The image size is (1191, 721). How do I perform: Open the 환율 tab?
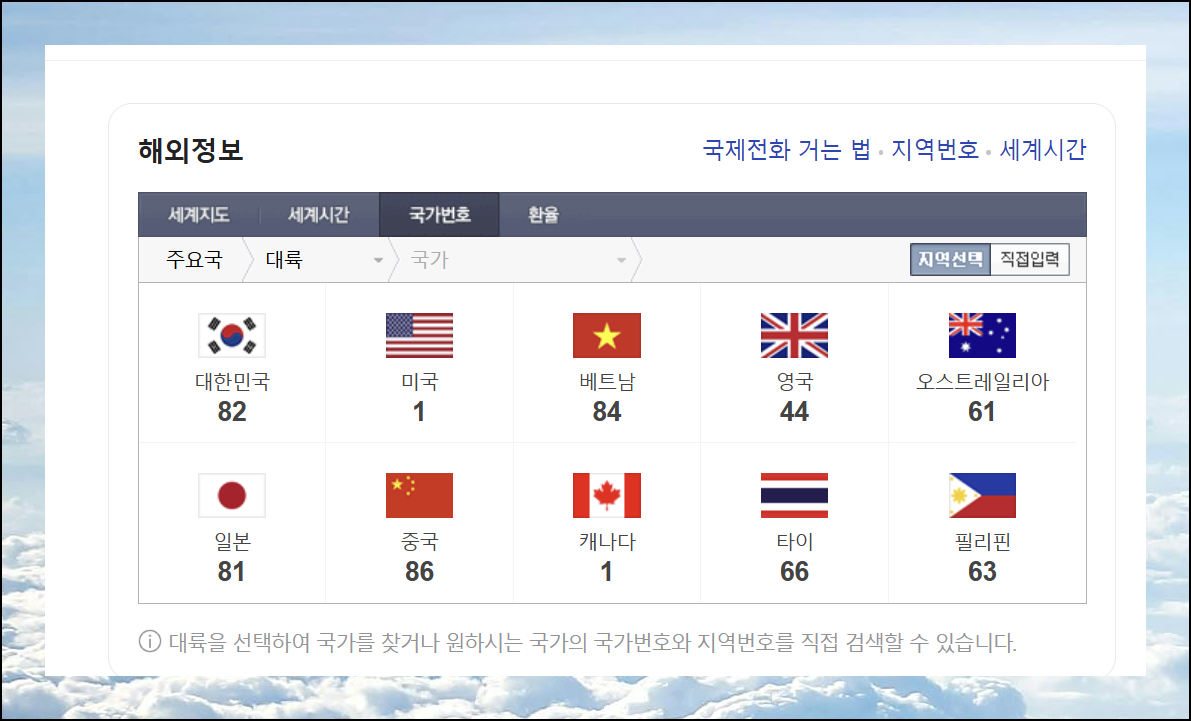[x=543, y=215]
